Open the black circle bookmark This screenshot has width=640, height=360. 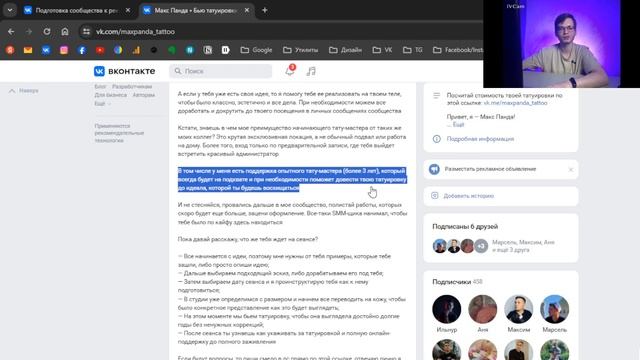[x=154, y=50]
